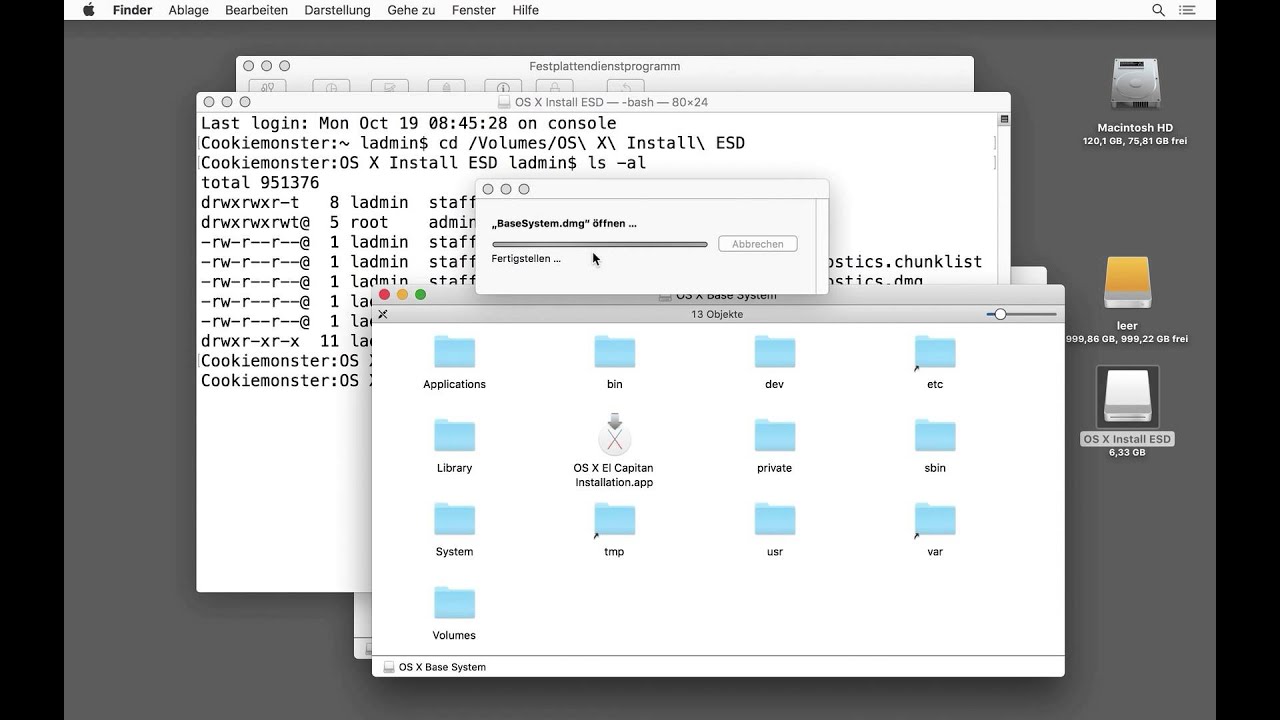
Task: Close the OS X Base System Finder window
Action: point(384,294)
